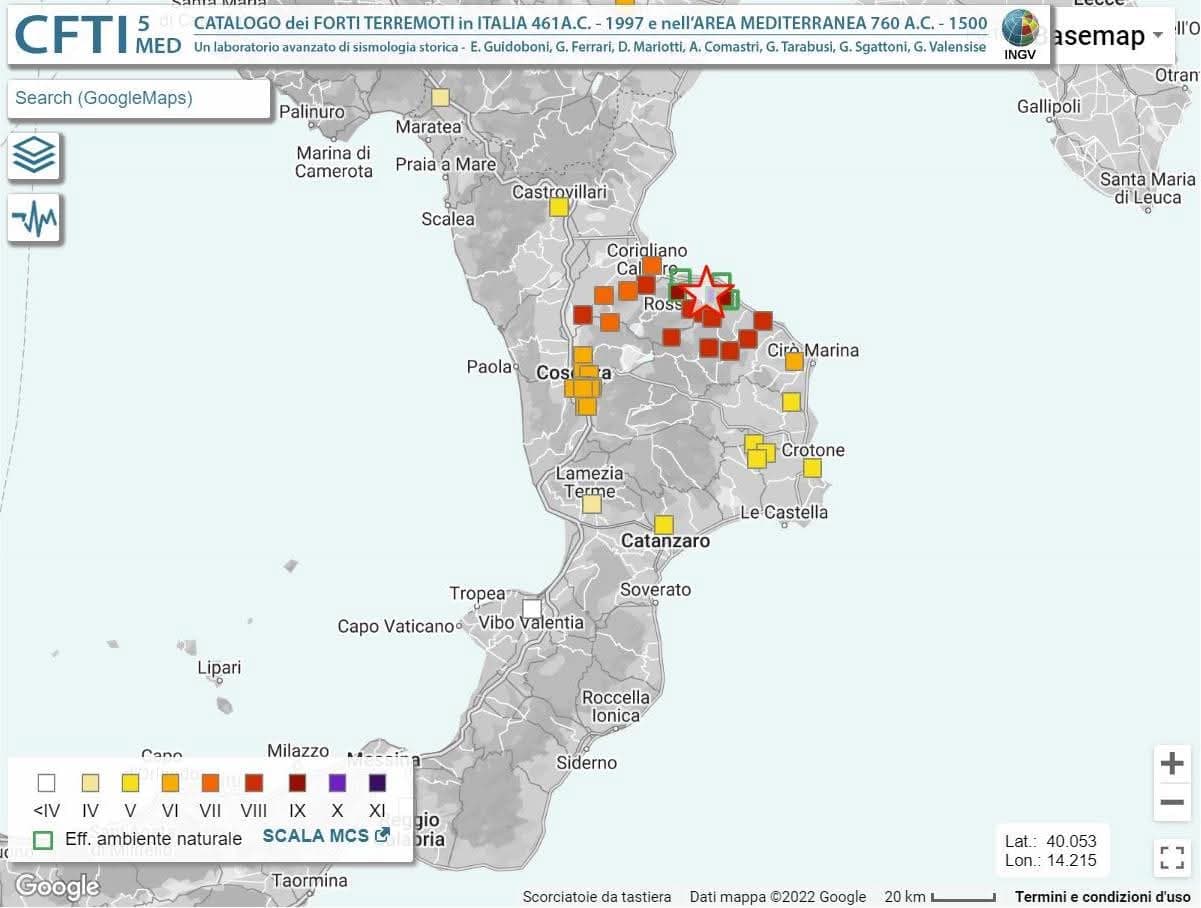Open the SCALA MCS link
This screenshot has width=1201, height=908.
click(x=326, y=835)
